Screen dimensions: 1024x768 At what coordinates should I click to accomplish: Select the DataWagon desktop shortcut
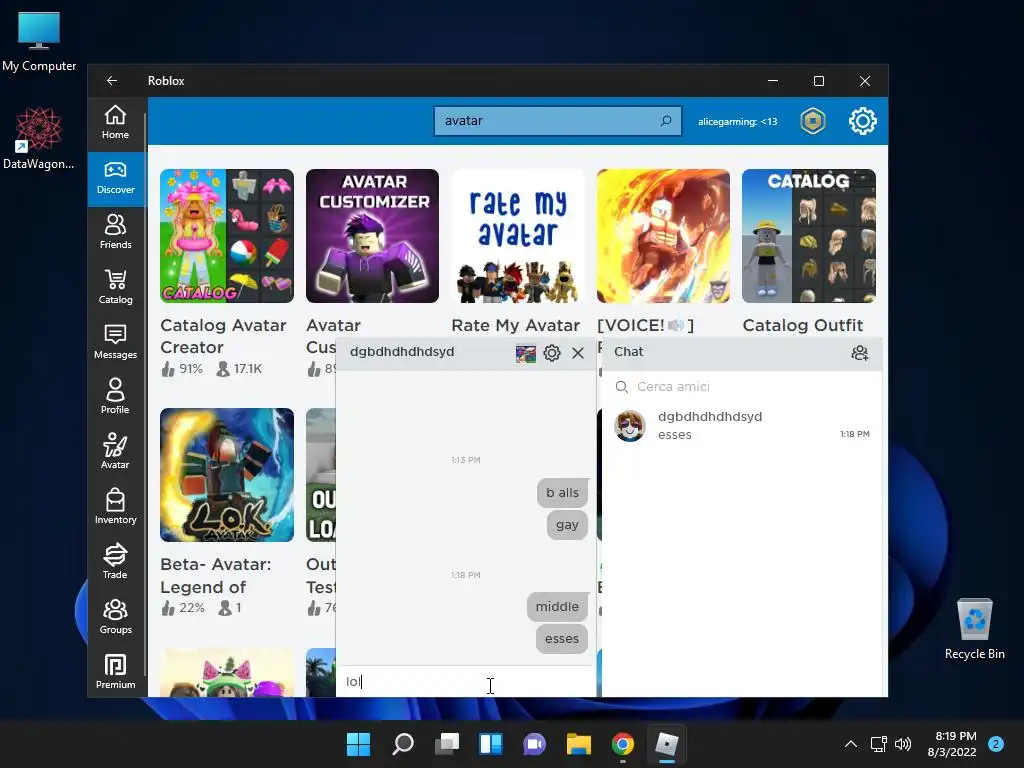tap(39, 139)
